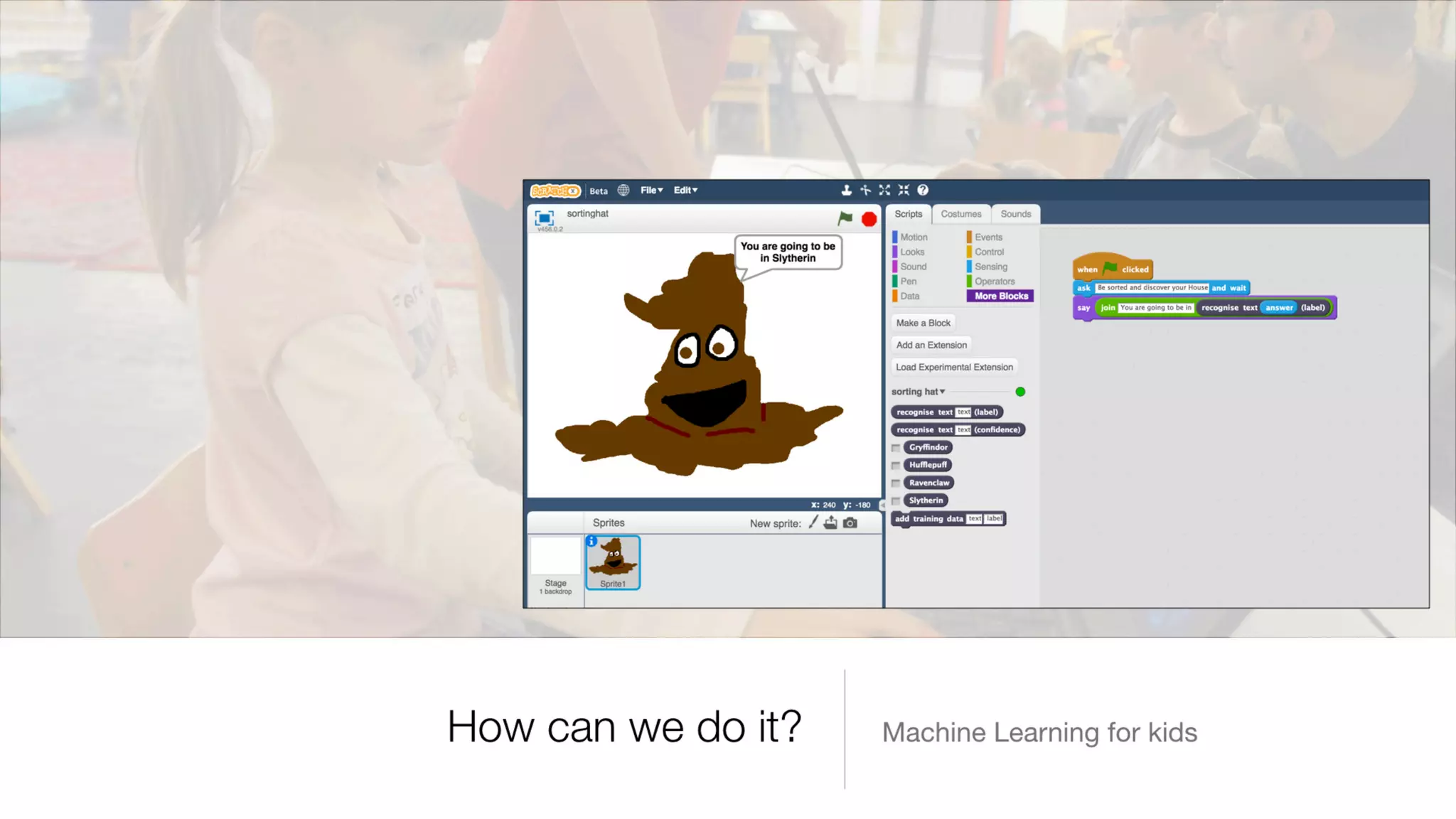Click the sorting hat extension green status dot
1456x819 pixels.
[1020, 392]
